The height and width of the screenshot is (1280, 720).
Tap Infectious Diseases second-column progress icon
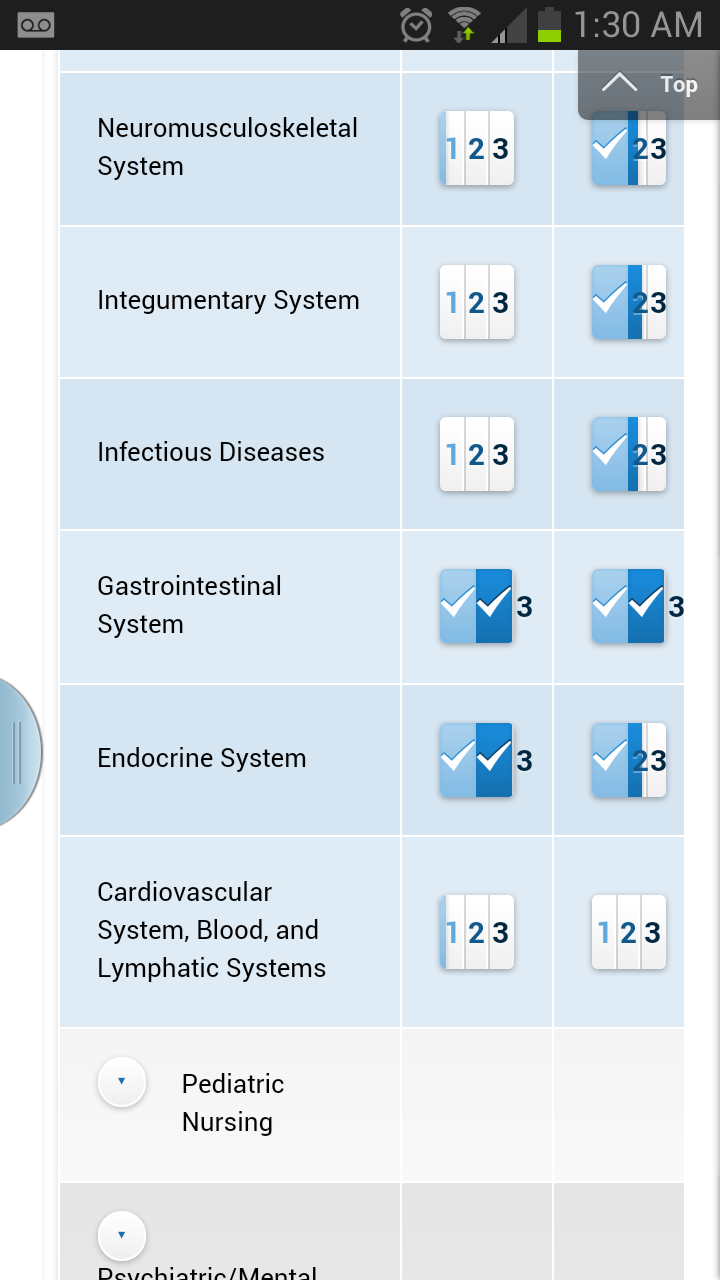[629, 454]
